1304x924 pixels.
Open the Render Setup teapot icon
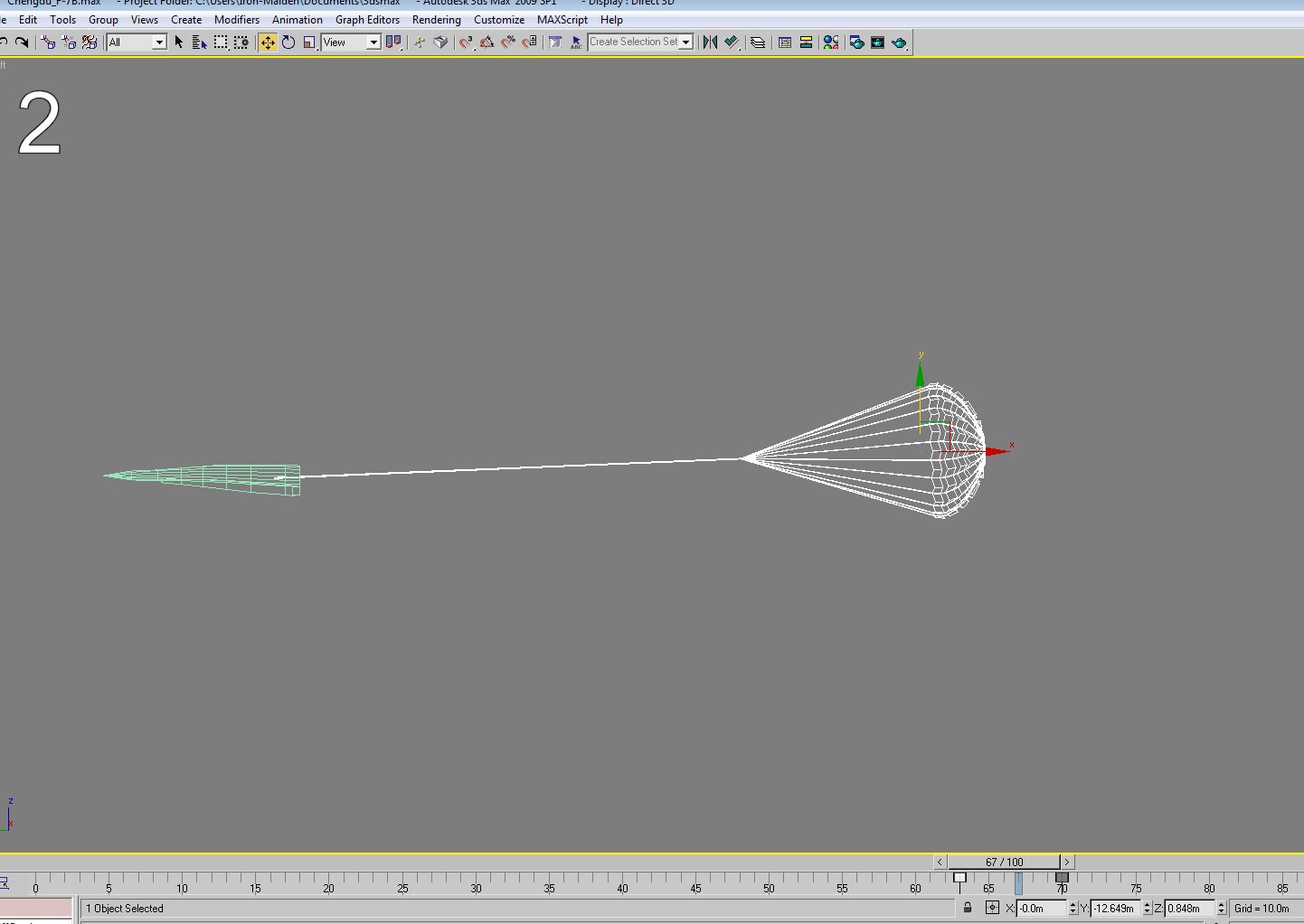pos(856,42)
